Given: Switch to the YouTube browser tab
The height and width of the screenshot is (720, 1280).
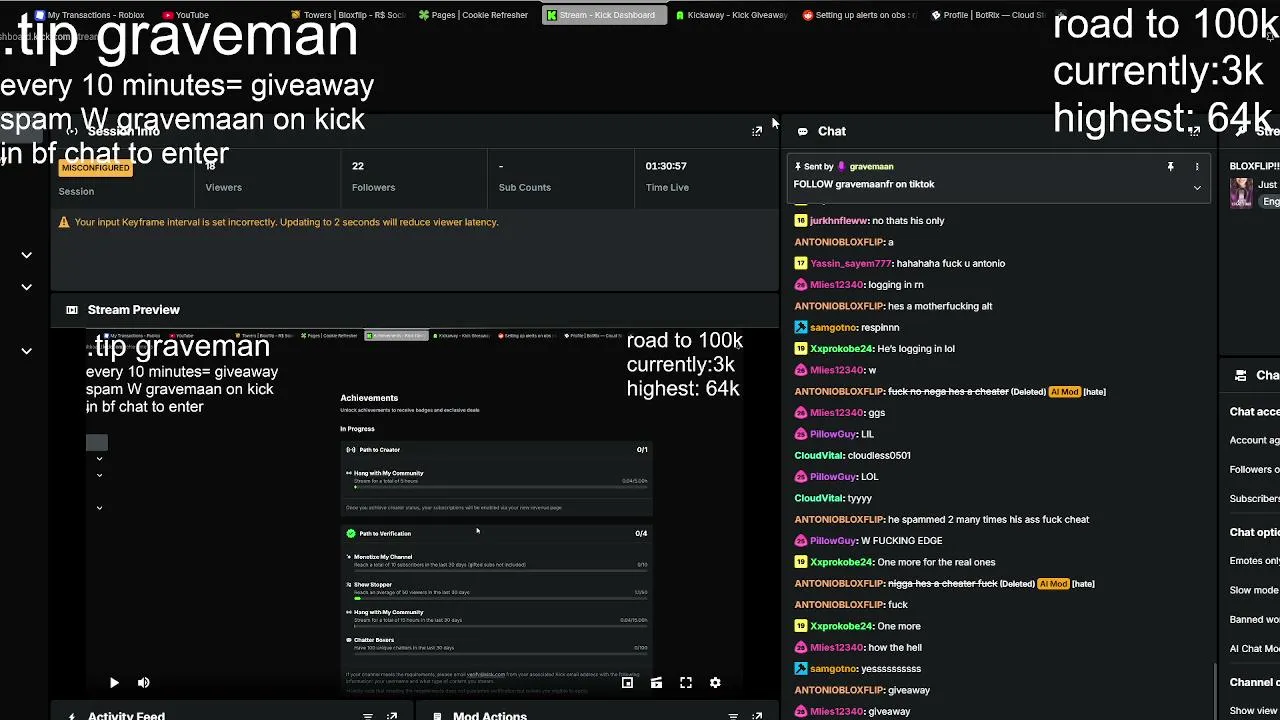Looking at the screenshot, I should pos(186,15).
